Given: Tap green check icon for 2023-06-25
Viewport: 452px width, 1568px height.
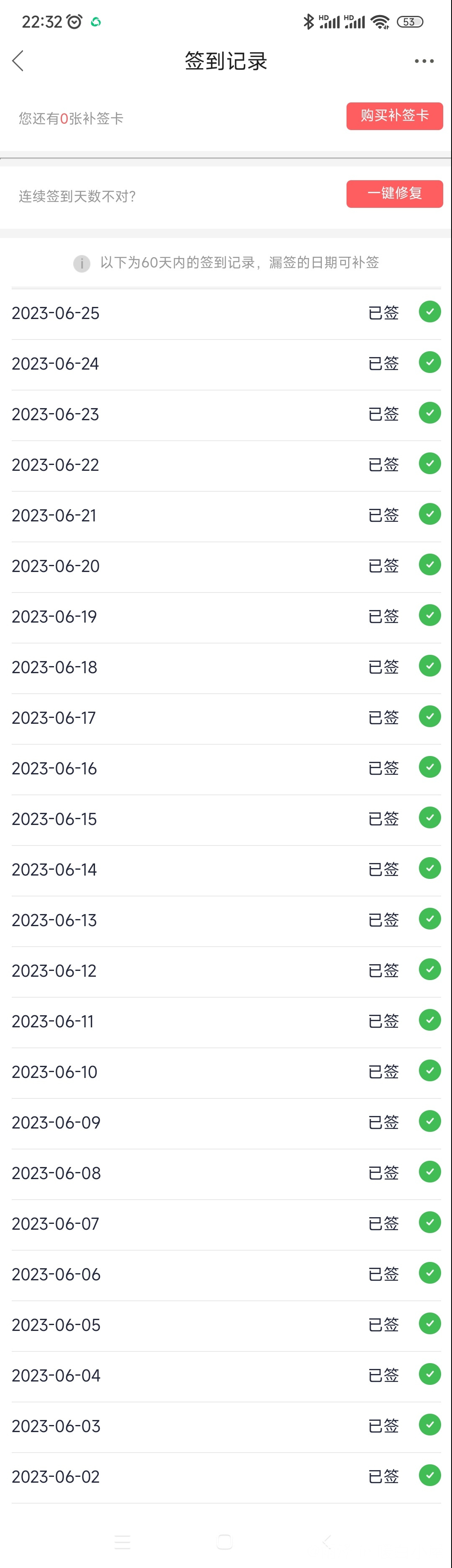Looking at the screenshot, I should 429,312.
